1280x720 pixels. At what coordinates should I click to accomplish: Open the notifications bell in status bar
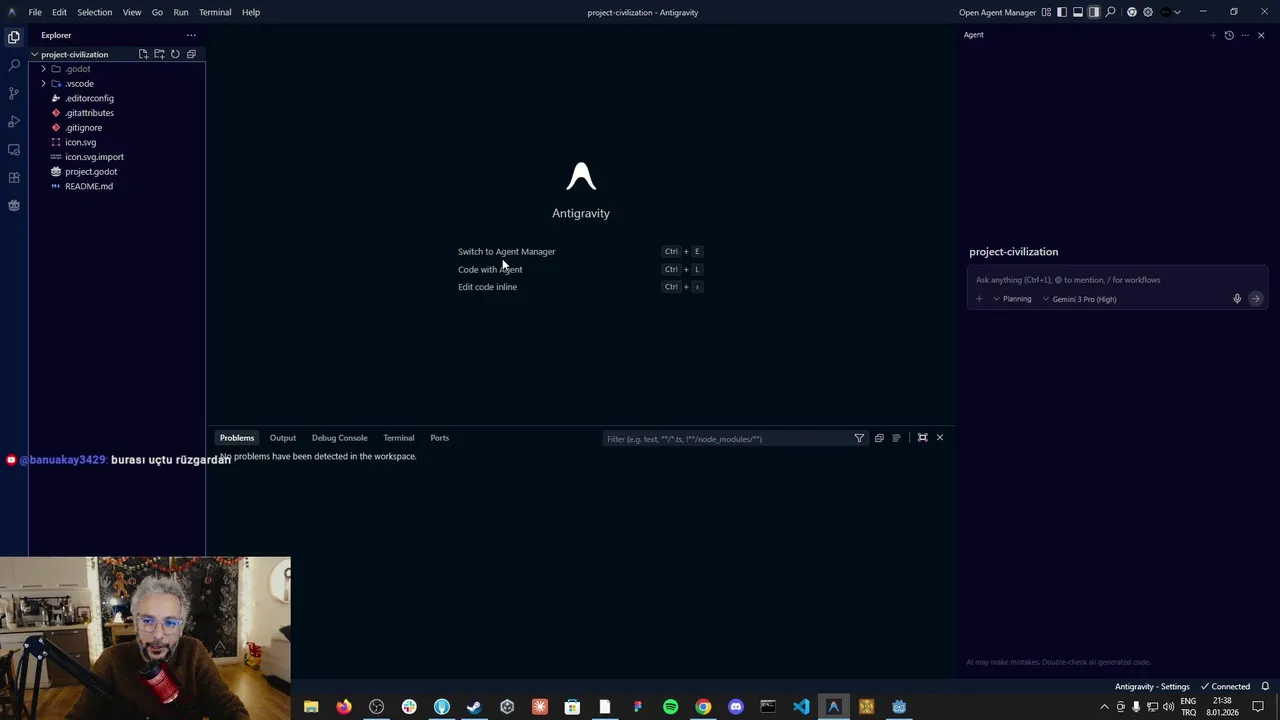coord(1265,687)
